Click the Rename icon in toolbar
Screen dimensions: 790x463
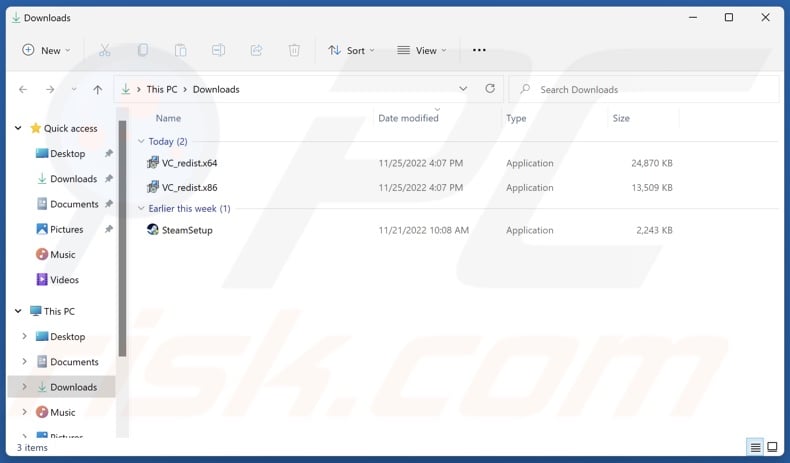pyautogui.click(x=218, y=50)
